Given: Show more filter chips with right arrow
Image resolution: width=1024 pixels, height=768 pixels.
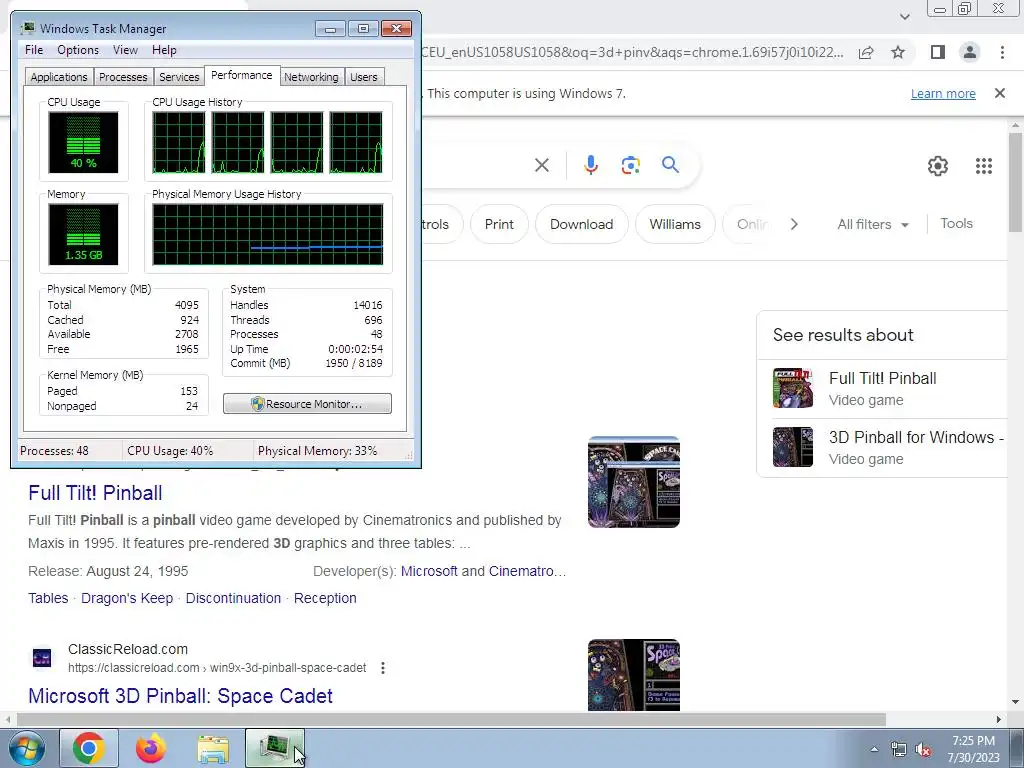Looking at the screenshot, I should pos(794,224).
